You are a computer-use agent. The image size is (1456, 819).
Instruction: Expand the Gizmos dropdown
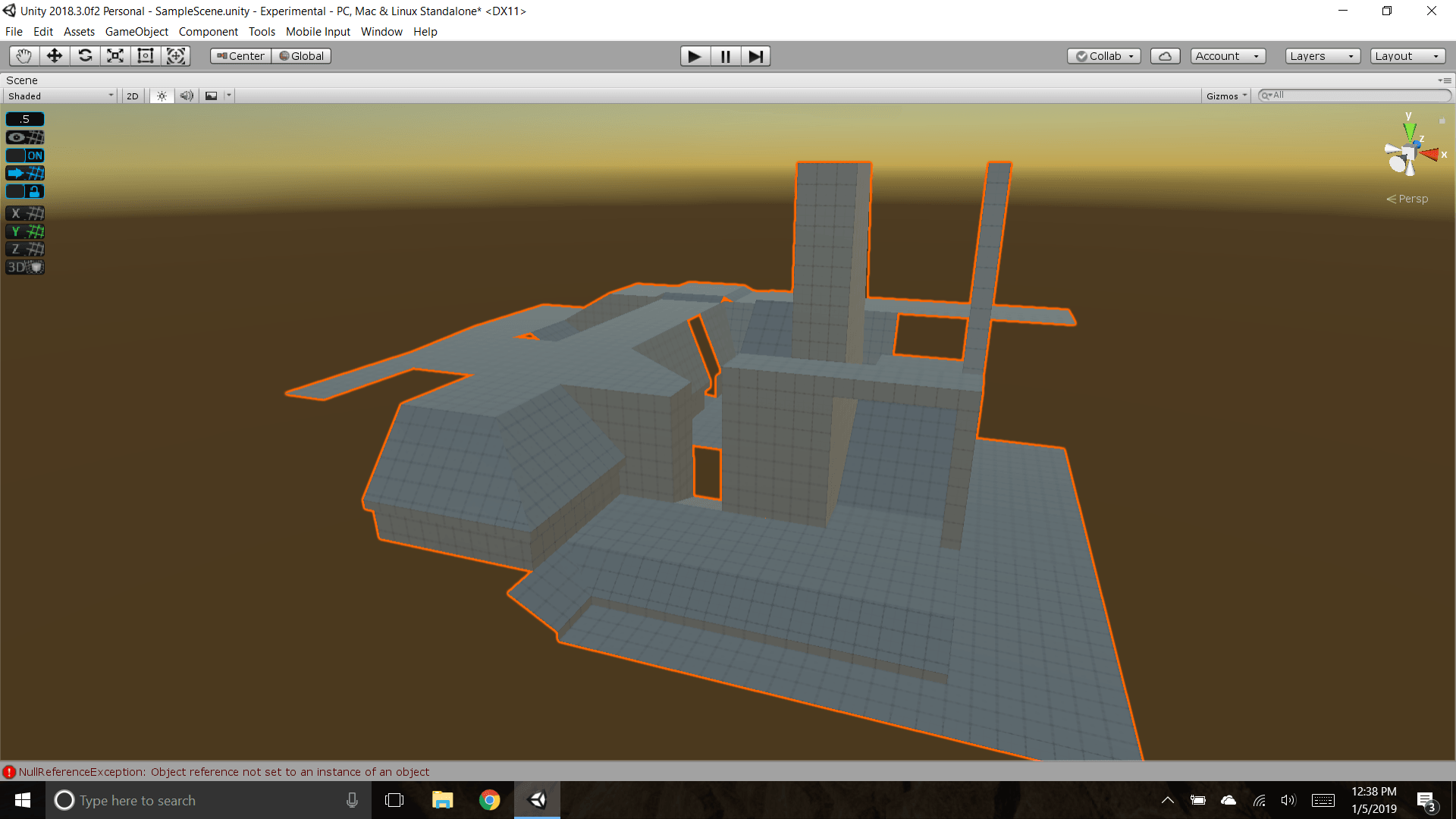[1226, 96]
